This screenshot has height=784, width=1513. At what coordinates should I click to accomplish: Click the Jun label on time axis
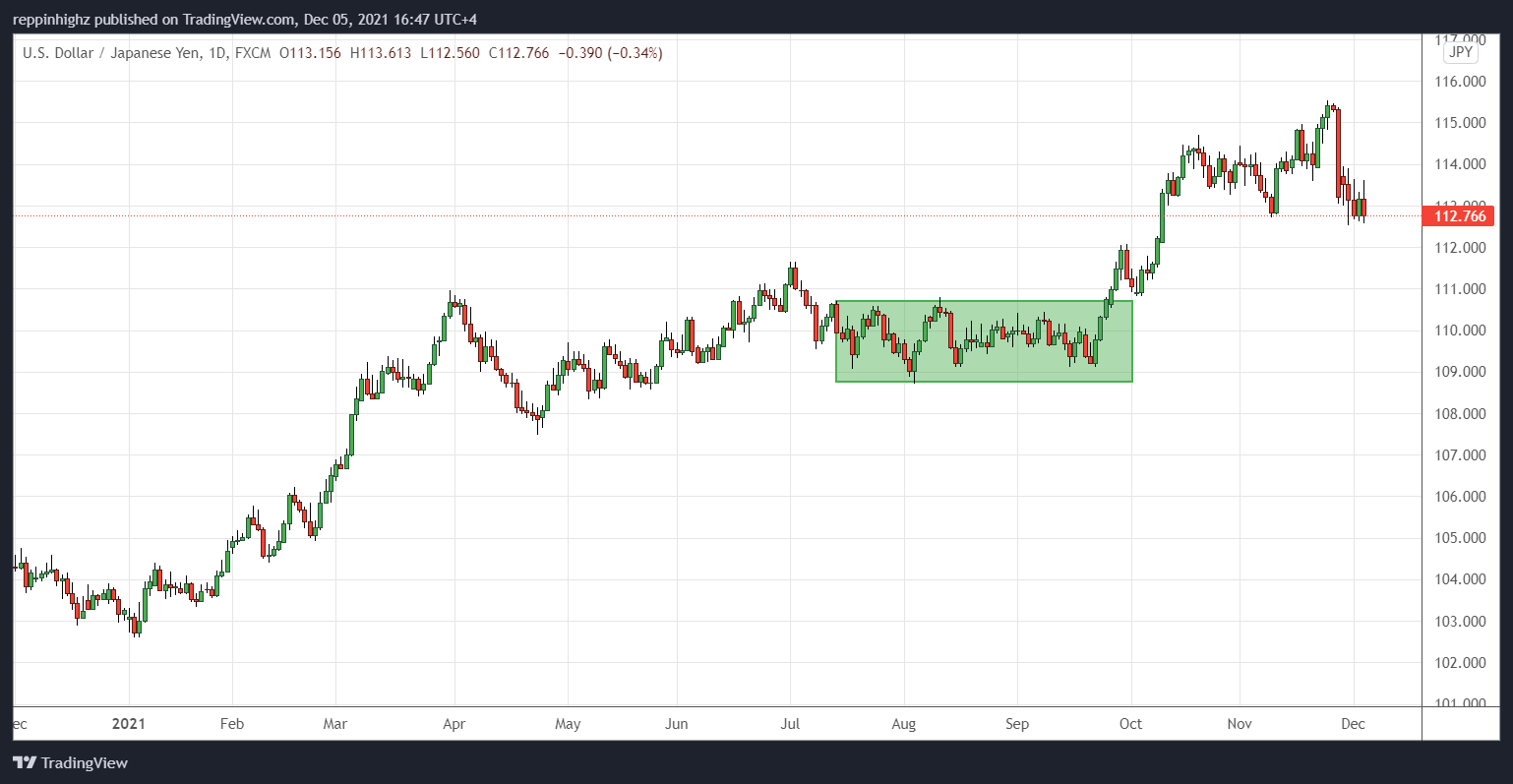click(677, 724)
